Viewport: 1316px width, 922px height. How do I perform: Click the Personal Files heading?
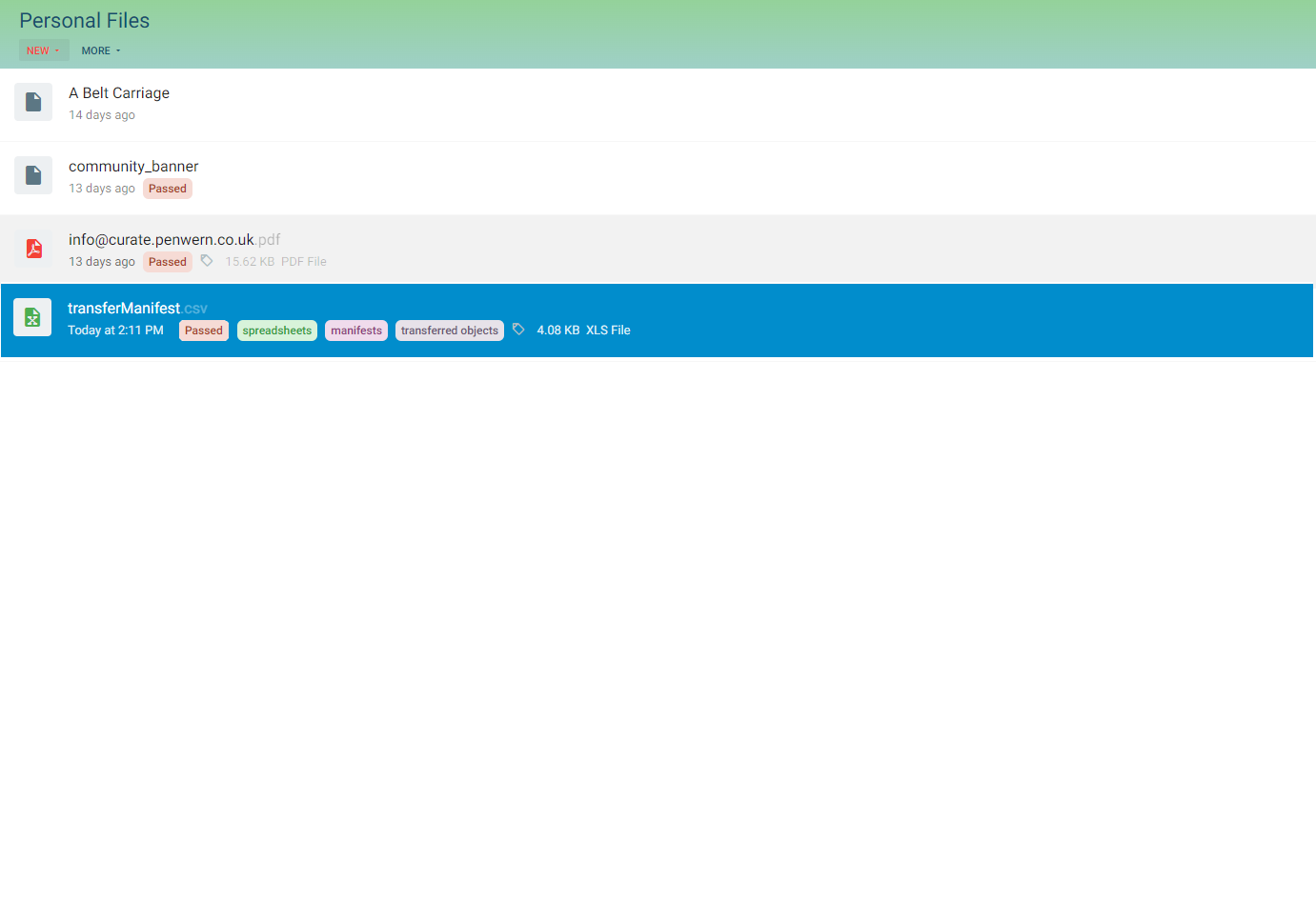pyautogui.click(x=85, y=21)
